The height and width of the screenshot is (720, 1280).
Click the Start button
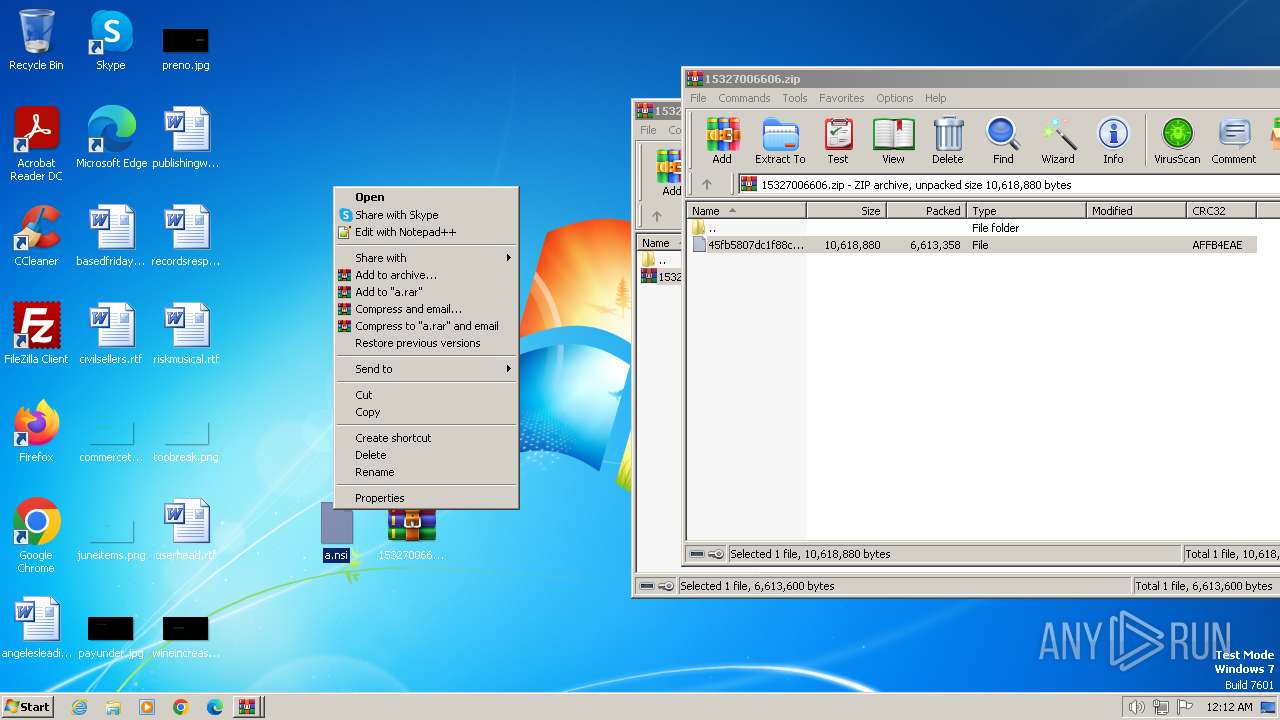click(28, 707)
